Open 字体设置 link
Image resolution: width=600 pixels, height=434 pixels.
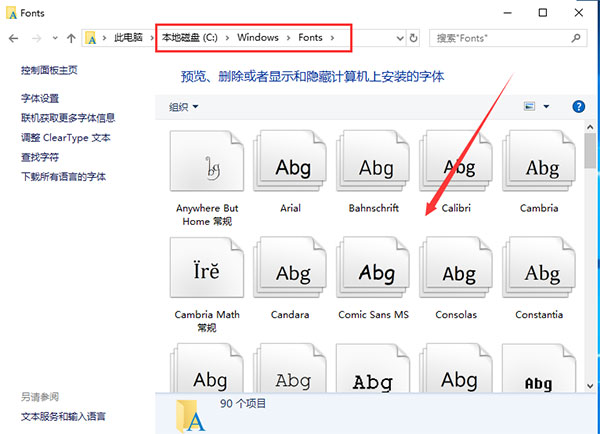40,98
